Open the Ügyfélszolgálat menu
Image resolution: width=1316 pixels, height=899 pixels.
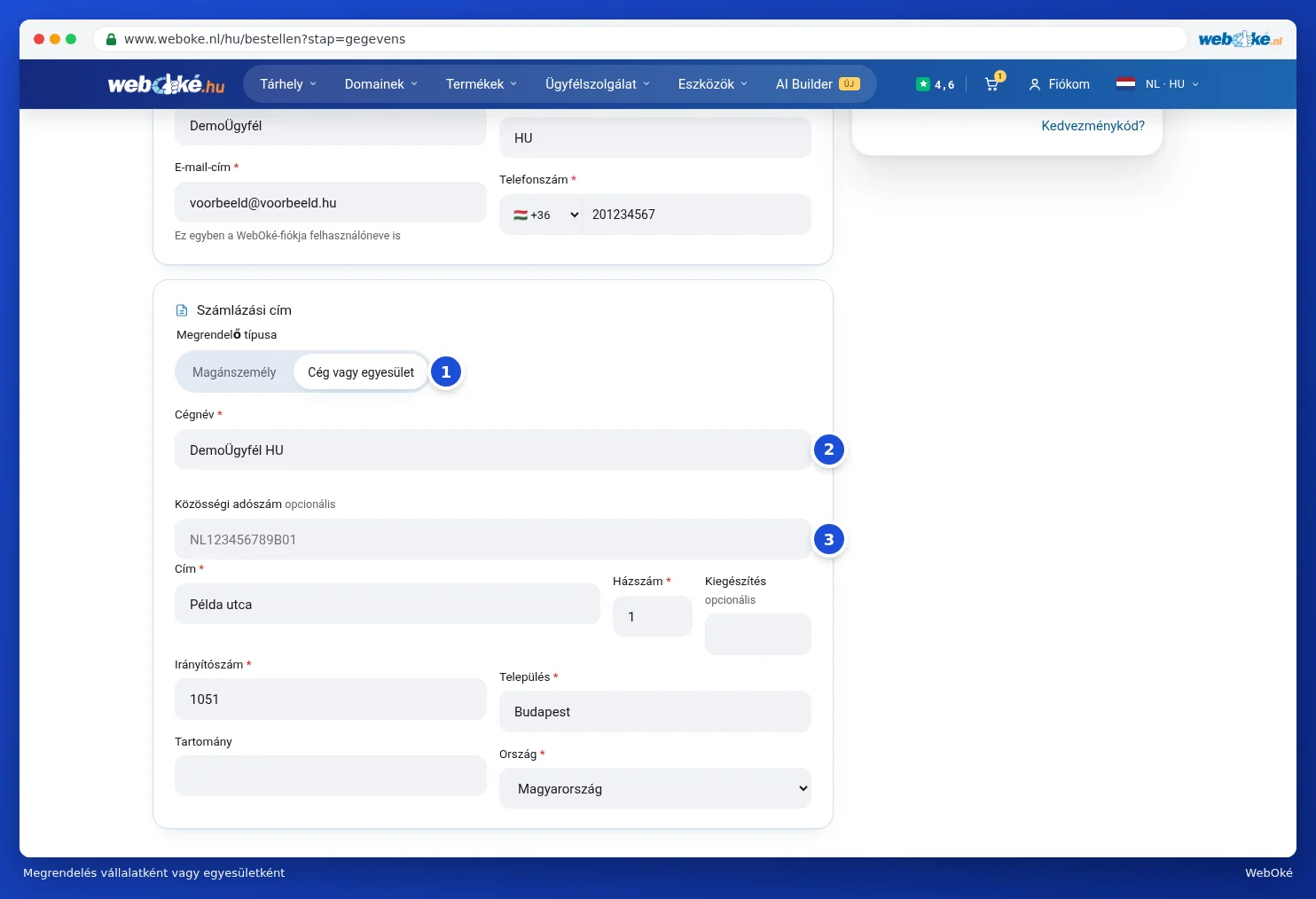[598, 84]
